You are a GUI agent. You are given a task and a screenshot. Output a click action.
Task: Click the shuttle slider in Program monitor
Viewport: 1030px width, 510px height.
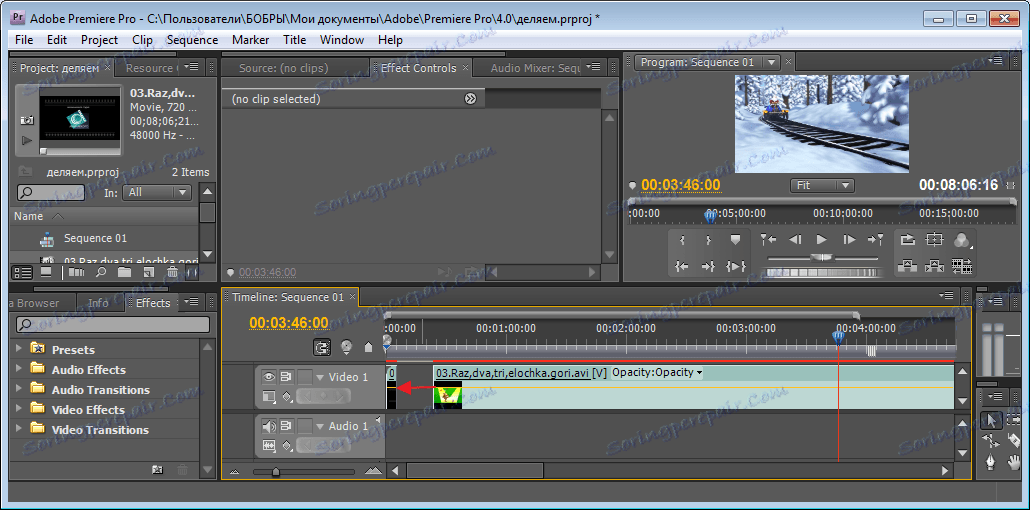pyautogui.click(x=822, y=258)
